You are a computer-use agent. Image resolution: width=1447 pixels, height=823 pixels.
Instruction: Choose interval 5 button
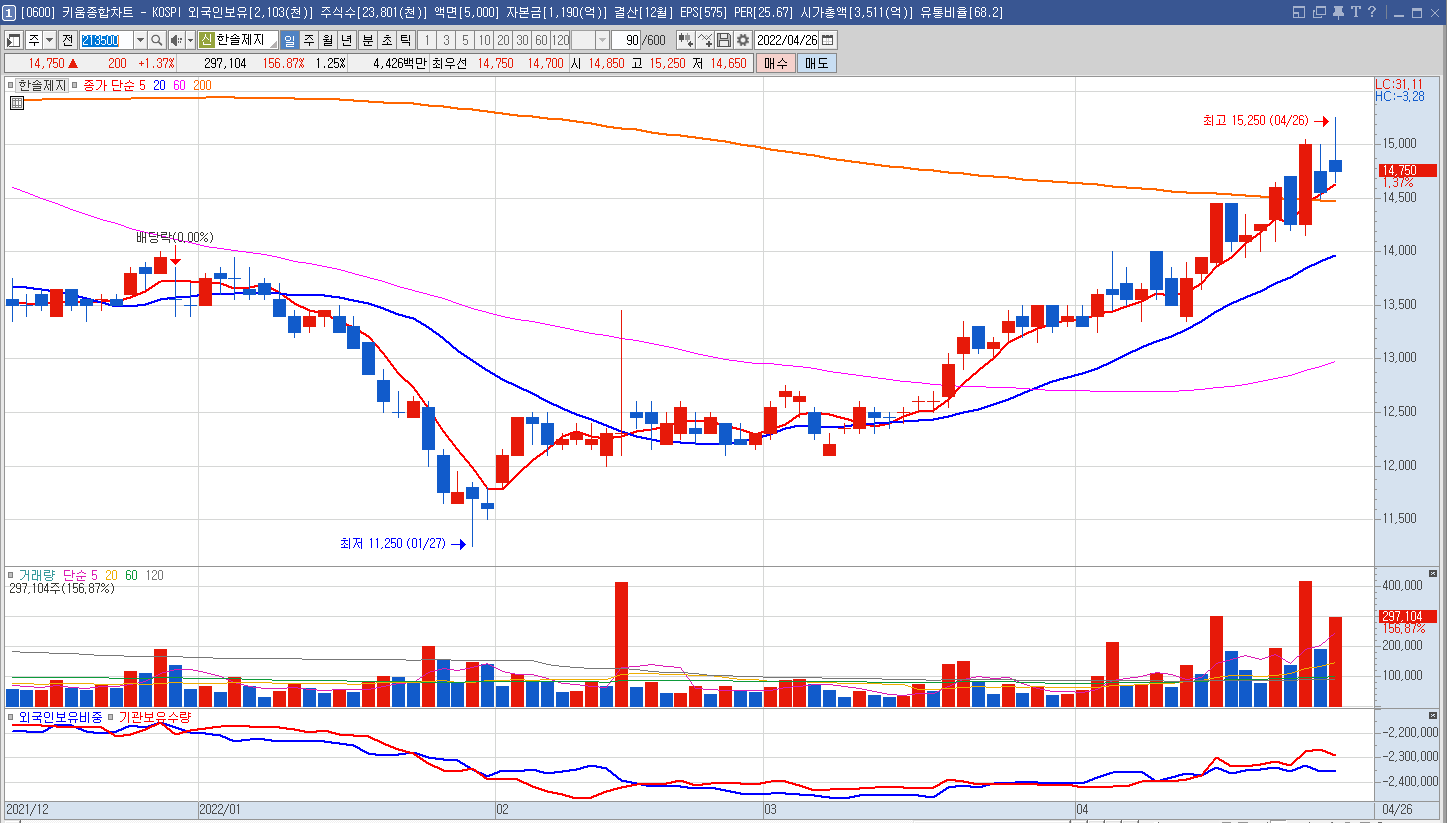pos(465,40)
